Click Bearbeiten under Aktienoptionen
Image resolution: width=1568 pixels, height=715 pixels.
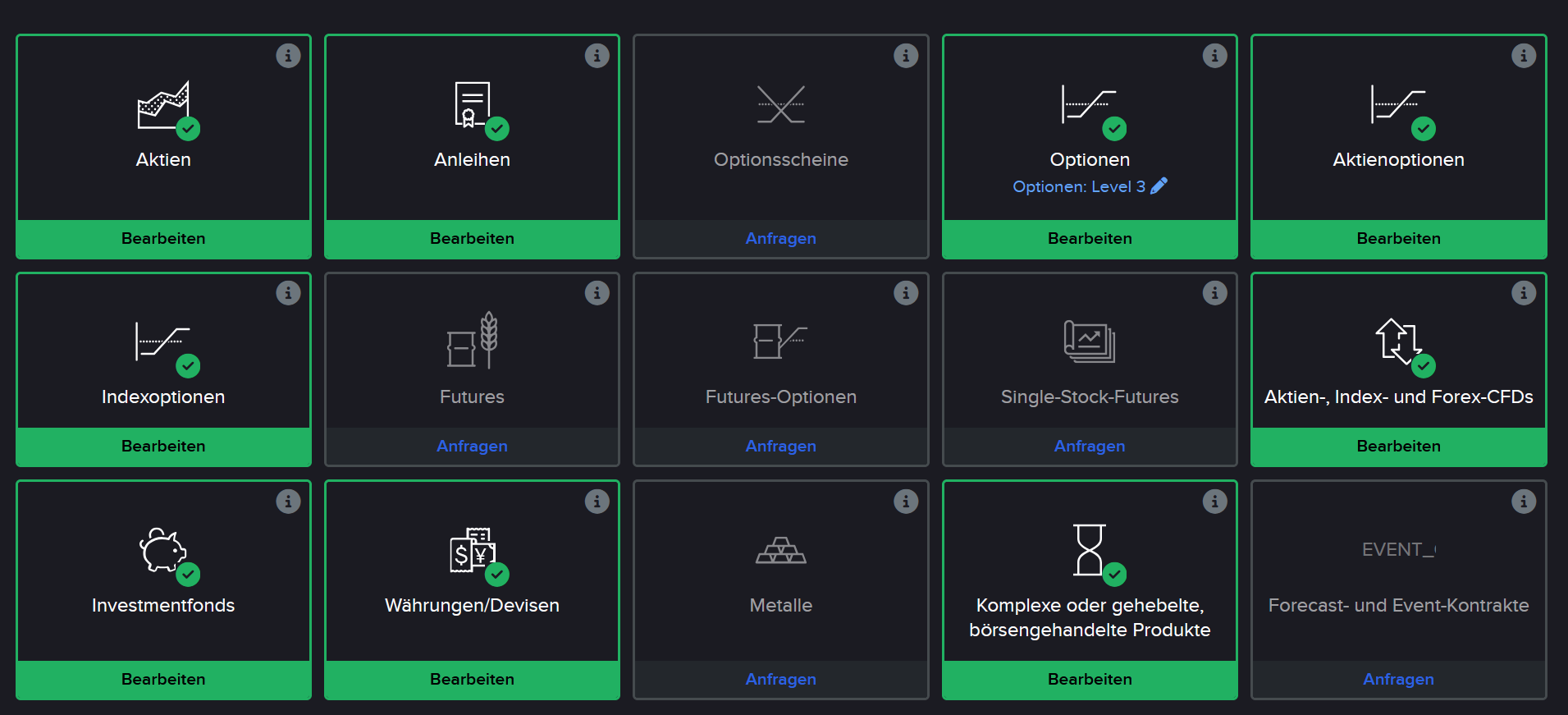(x=1399, y=239)
